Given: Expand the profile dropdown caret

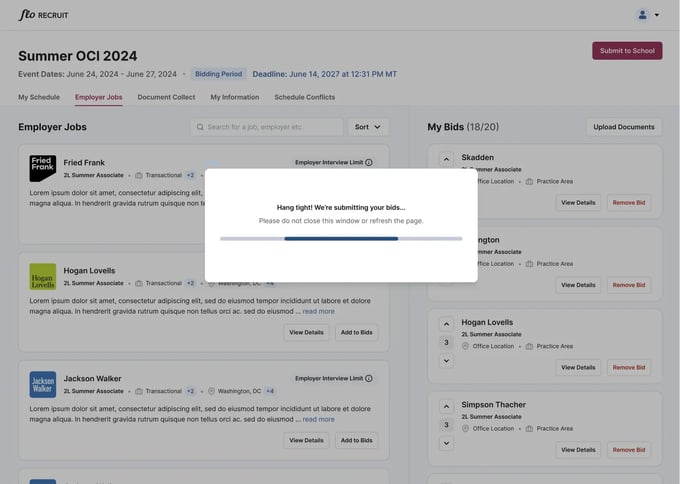Looking at the screenshot, I should (657, 15).
